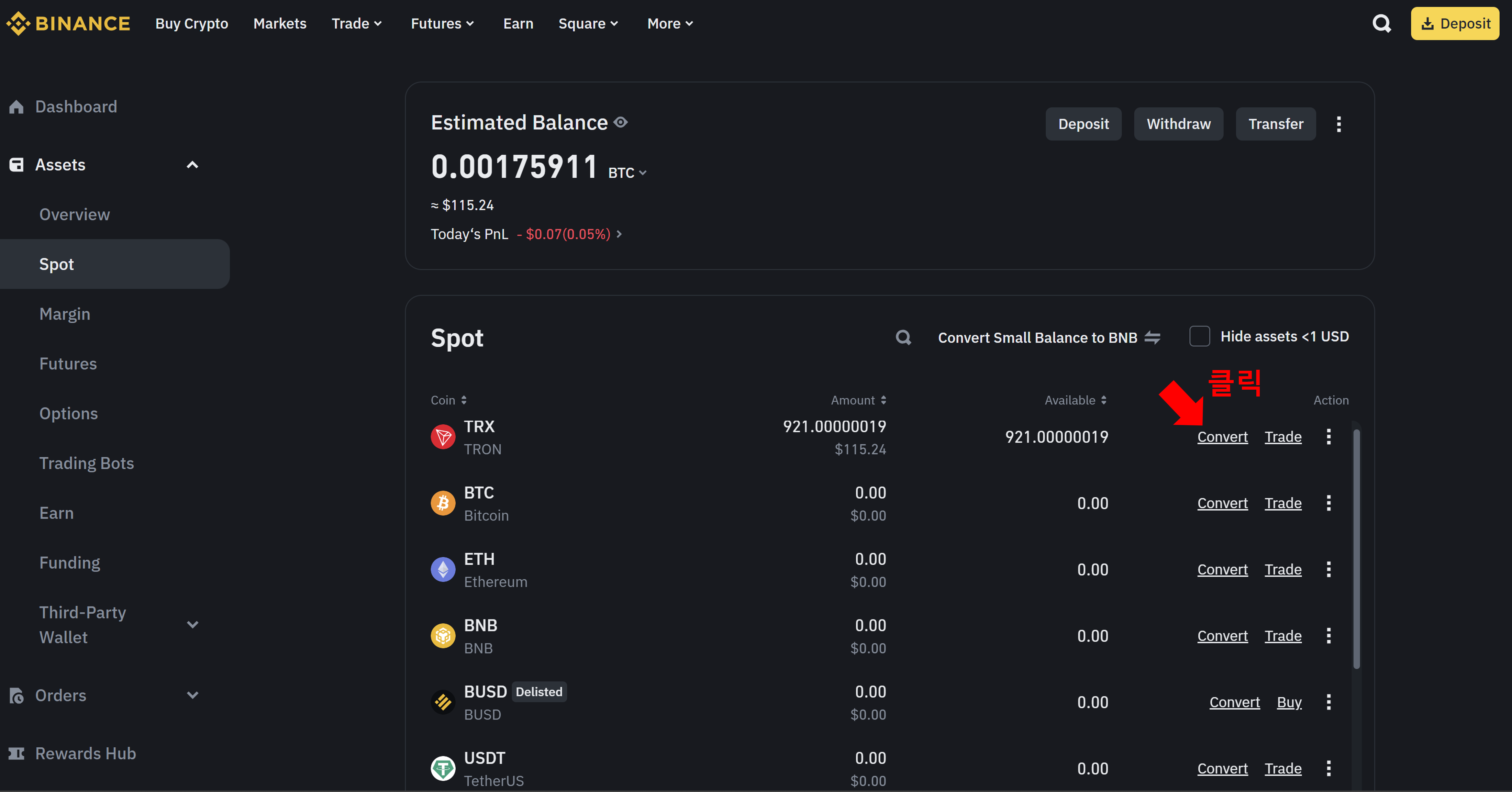This screenshot has height=792, width=1512.
Task: Click Convert link for TRX
Action: pos(1222,437)
